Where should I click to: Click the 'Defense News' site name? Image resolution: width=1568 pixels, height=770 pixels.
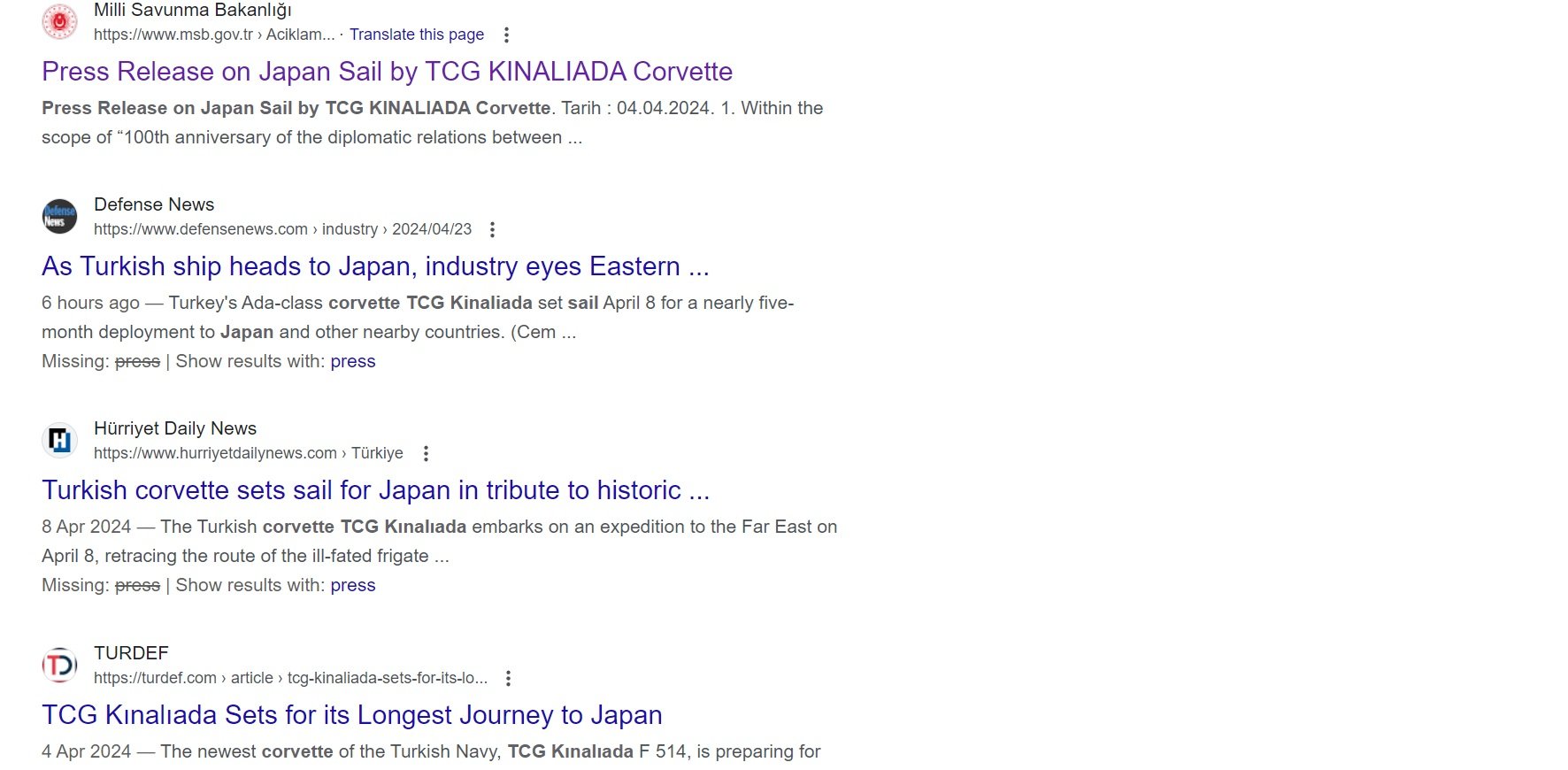154,204
